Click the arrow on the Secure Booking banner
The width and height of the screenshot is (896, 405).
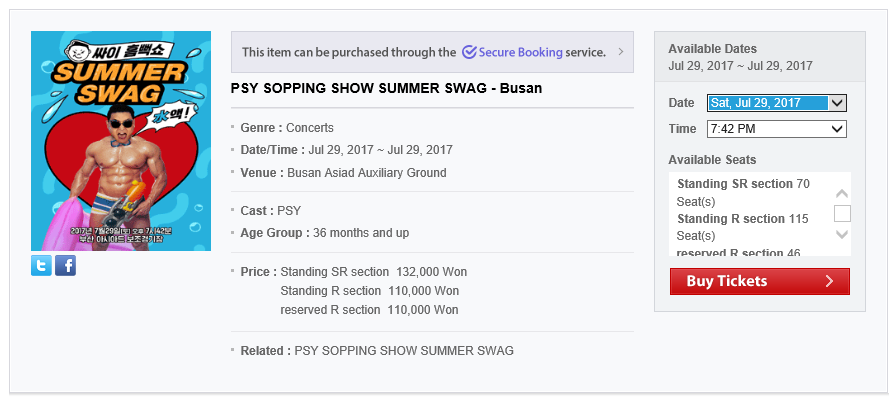[621, 52]
